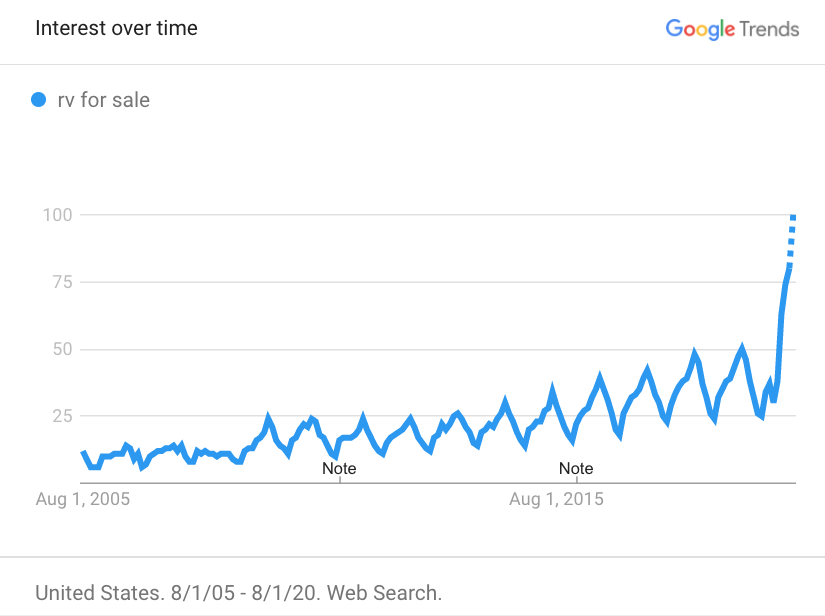Click the trend line's starting point in 2005
Image resolution: width=825 pixels, height=616 pixels.
[x=83, y=453]
